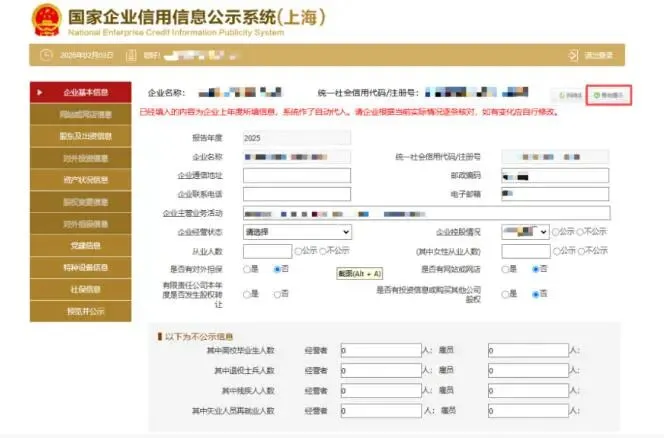Screen dimensions: 664x438
Task: Open the 网站或网店信息 section
Action: (x=80, y=114)
